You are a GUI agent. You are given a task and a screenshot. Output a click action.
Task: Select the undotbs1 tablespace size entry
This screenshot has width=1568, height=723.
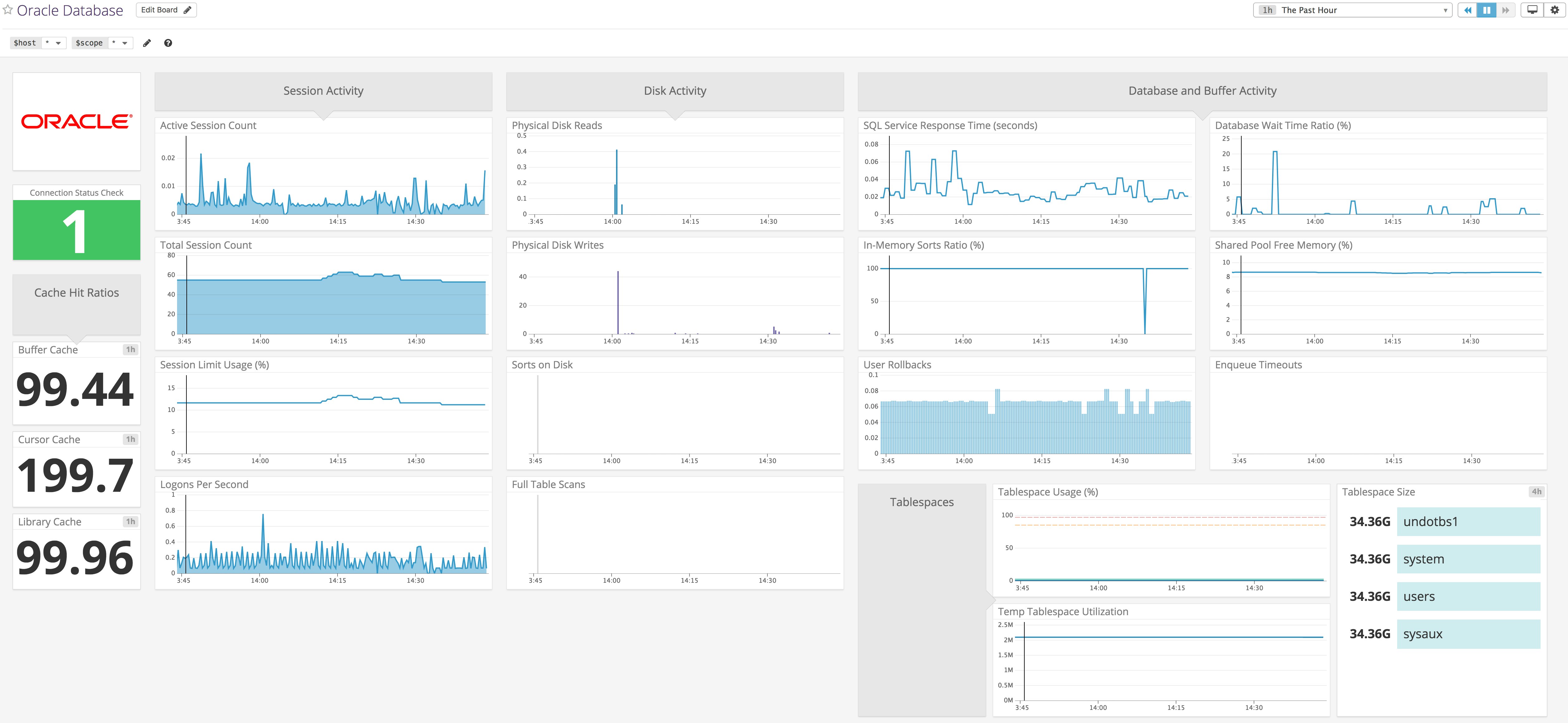click(x=1468, y=522)
